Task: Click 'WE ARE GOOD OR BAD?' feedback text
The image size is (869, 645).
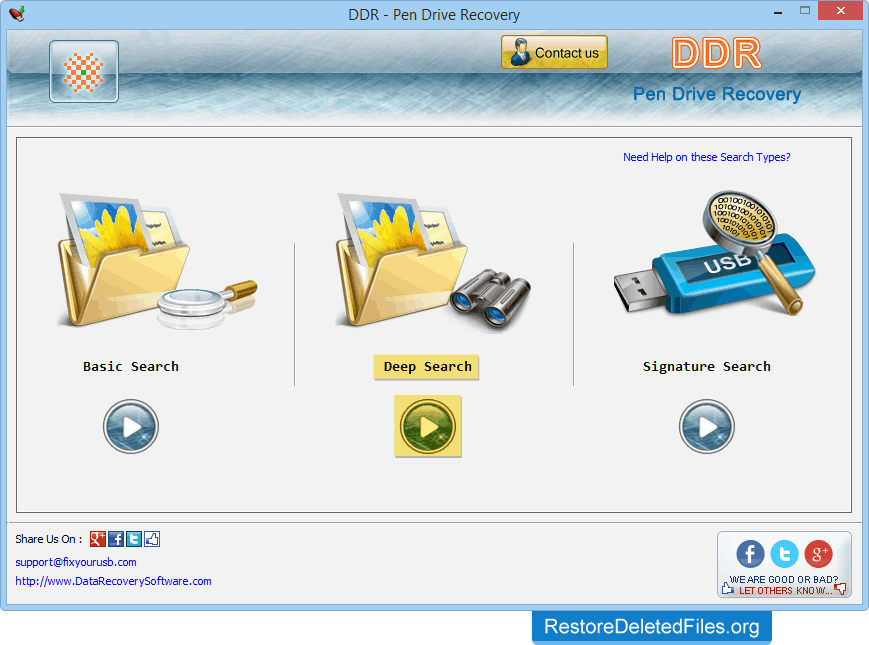Action: point(784,580)
